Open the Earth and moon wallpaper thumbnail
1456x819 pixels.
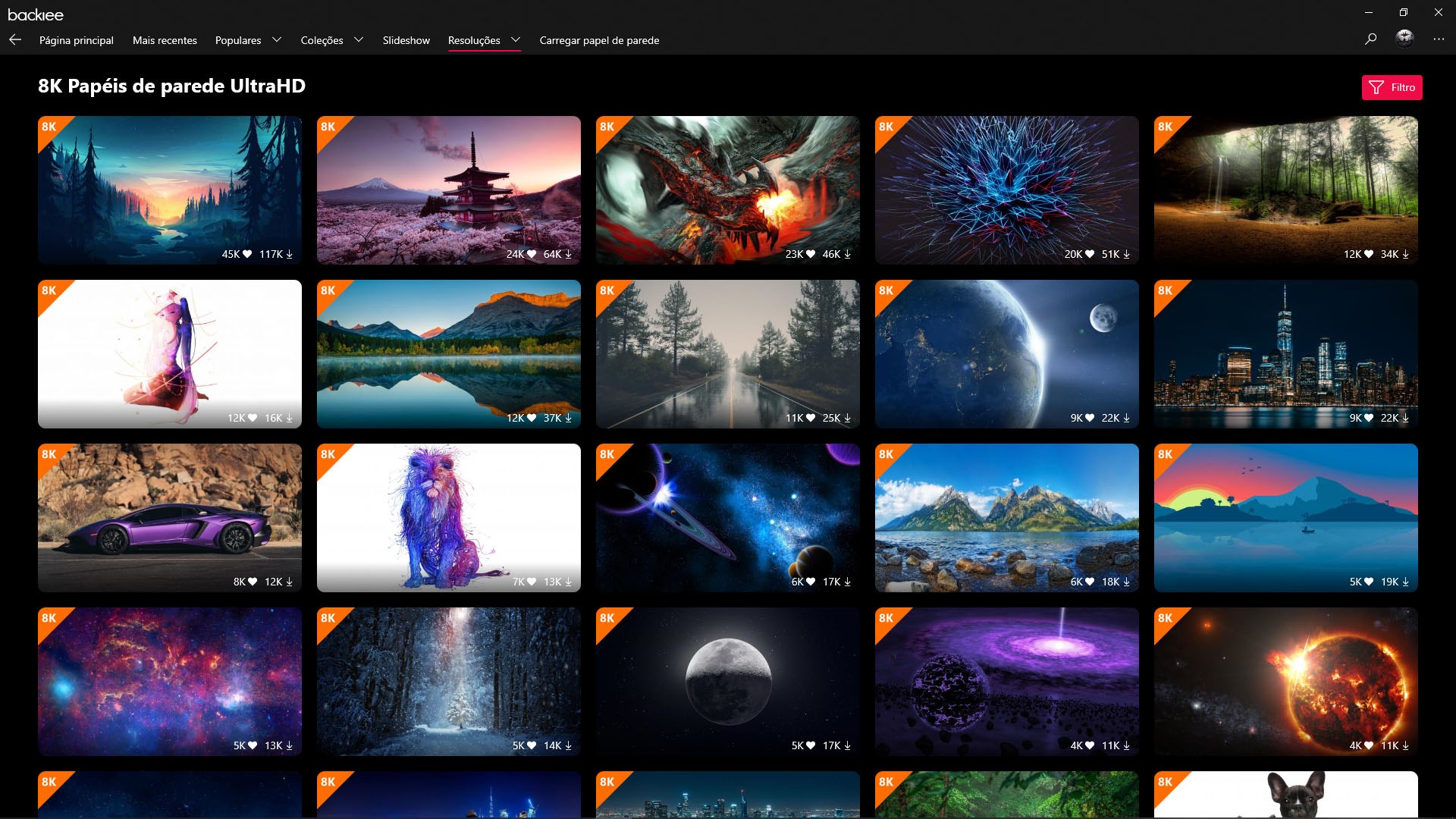(x=1006, y=353)
